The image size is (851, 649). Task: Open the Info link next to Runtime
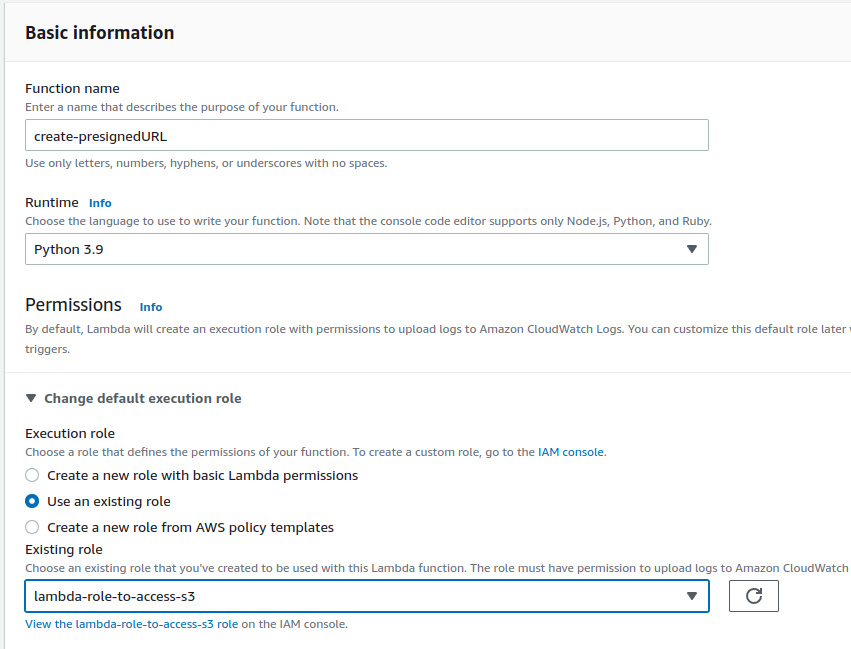(x=100, y=203)
